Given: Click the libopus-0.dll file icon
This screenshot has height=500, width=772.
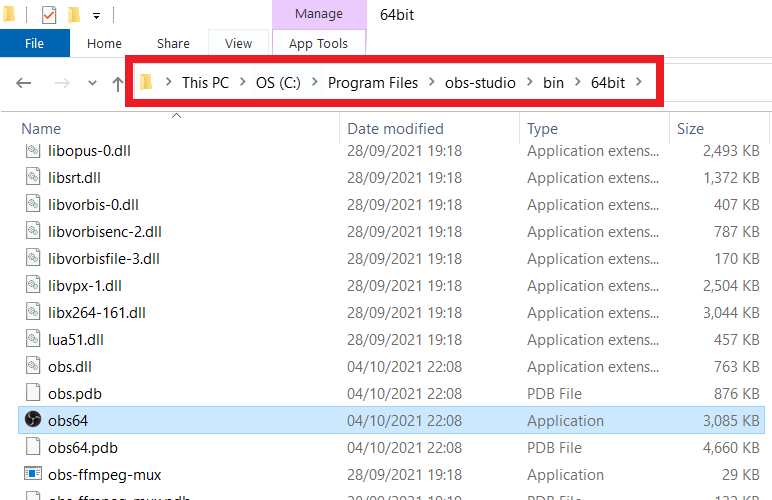Looking at the screenshot, I should 32,151.
